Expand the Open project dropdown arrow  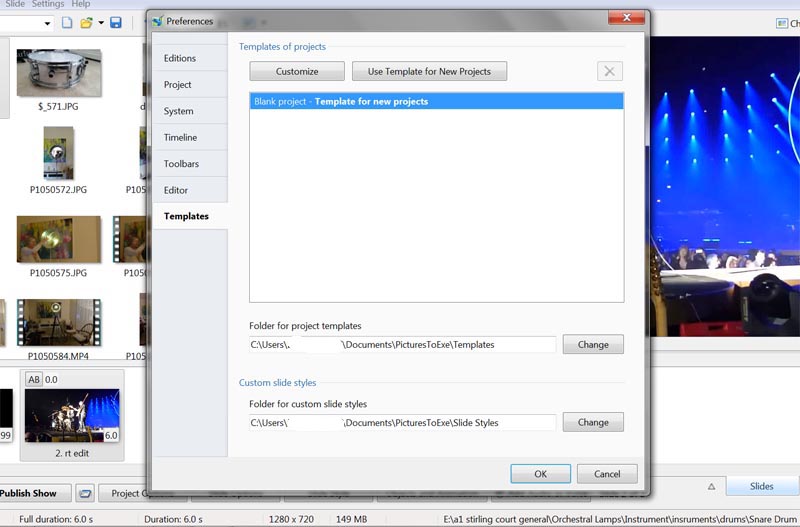click(x=101, y=23)
